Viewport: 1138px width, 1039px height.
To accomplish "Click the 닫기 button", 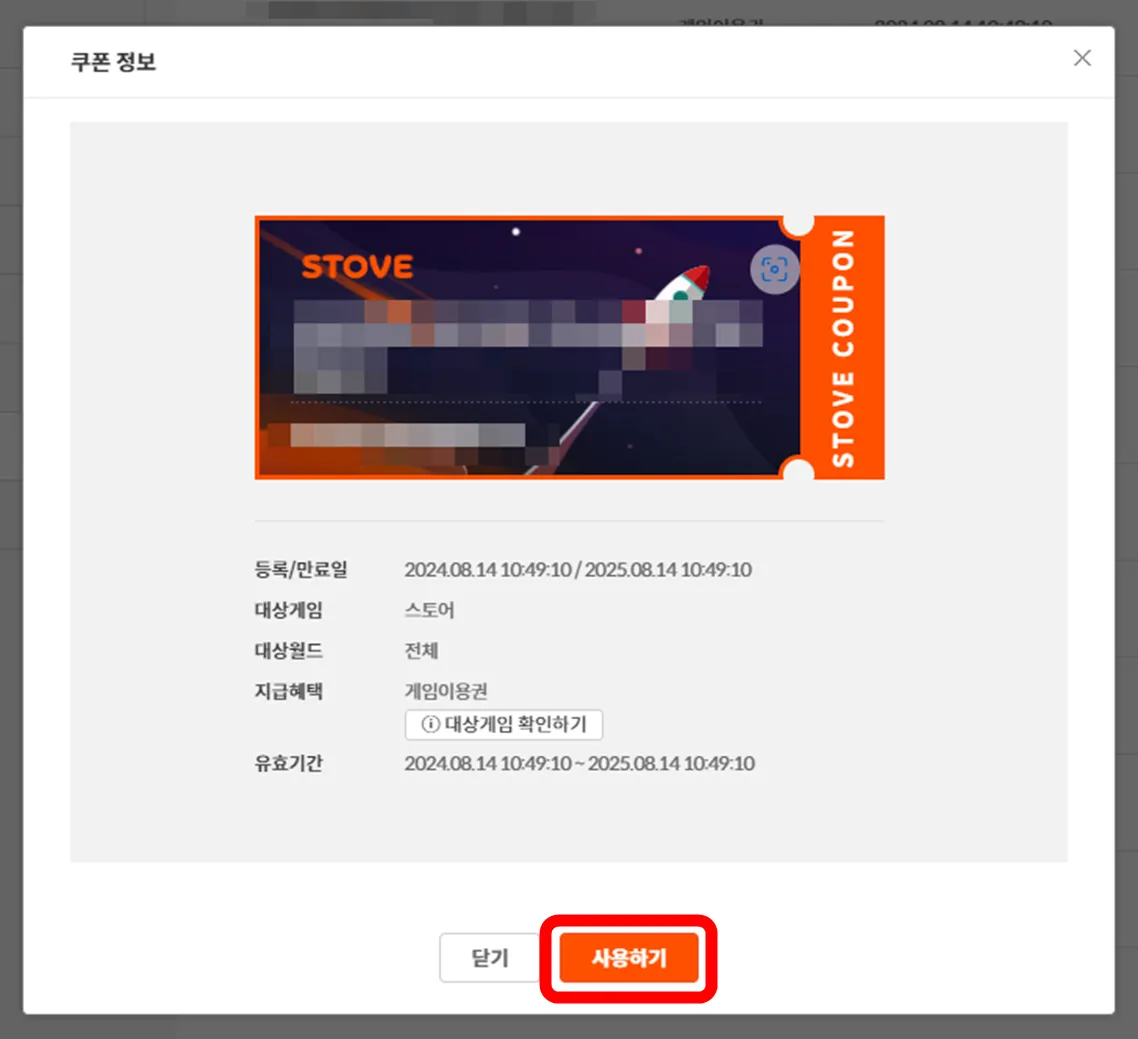I will point(490,958).
